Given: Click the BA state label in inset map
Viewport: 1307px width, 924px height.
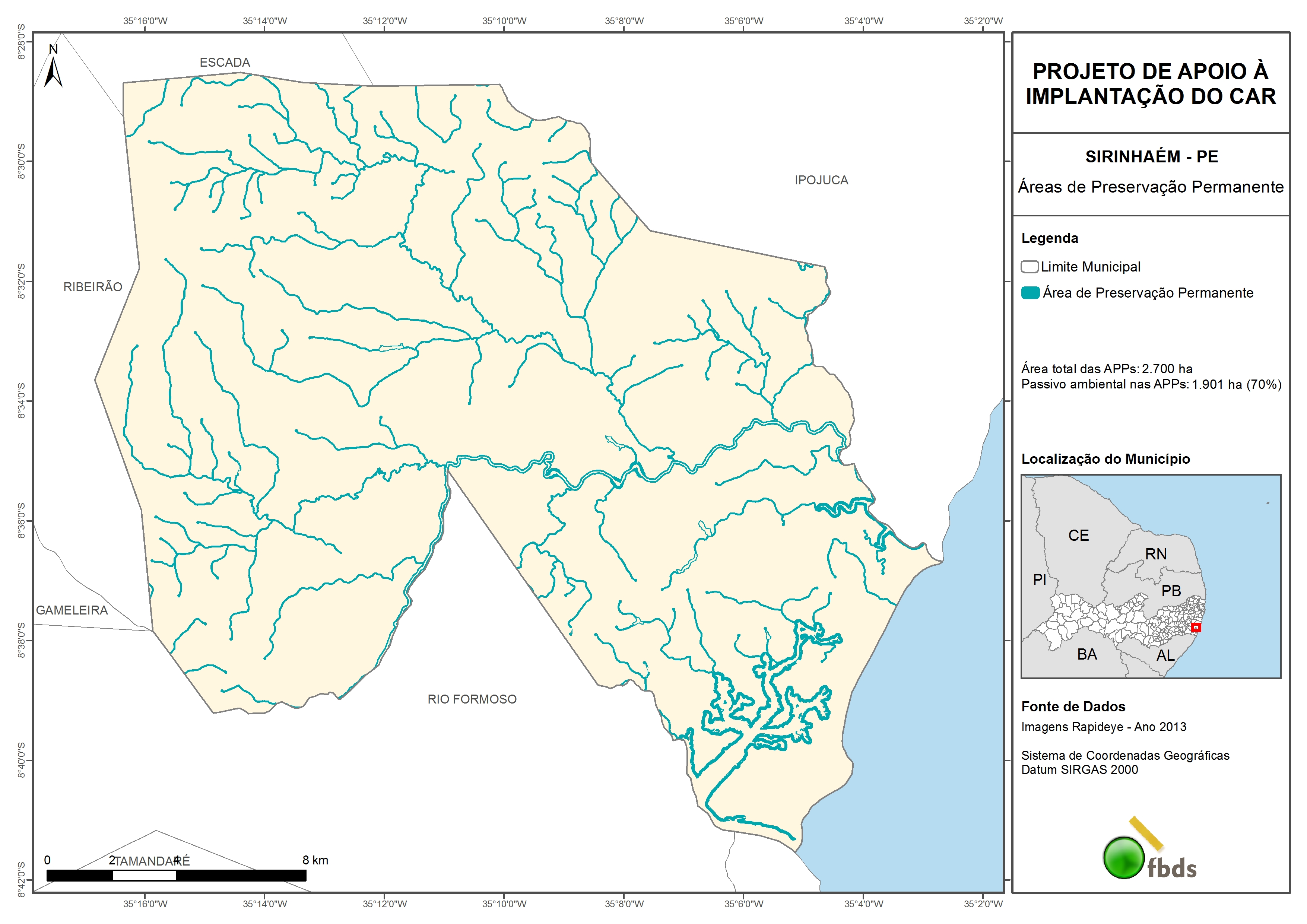Looking at the screenshot, I should pyautogui.click(x=1087, y=655).
